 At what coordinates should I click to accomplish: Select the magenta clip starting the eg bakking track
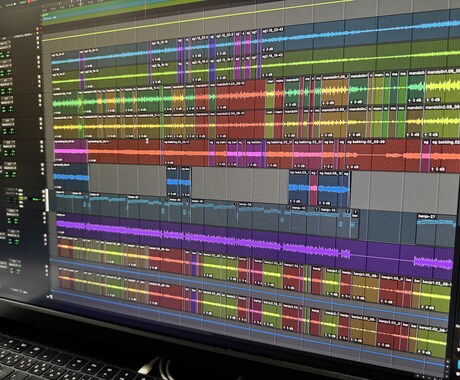(70, 151)
